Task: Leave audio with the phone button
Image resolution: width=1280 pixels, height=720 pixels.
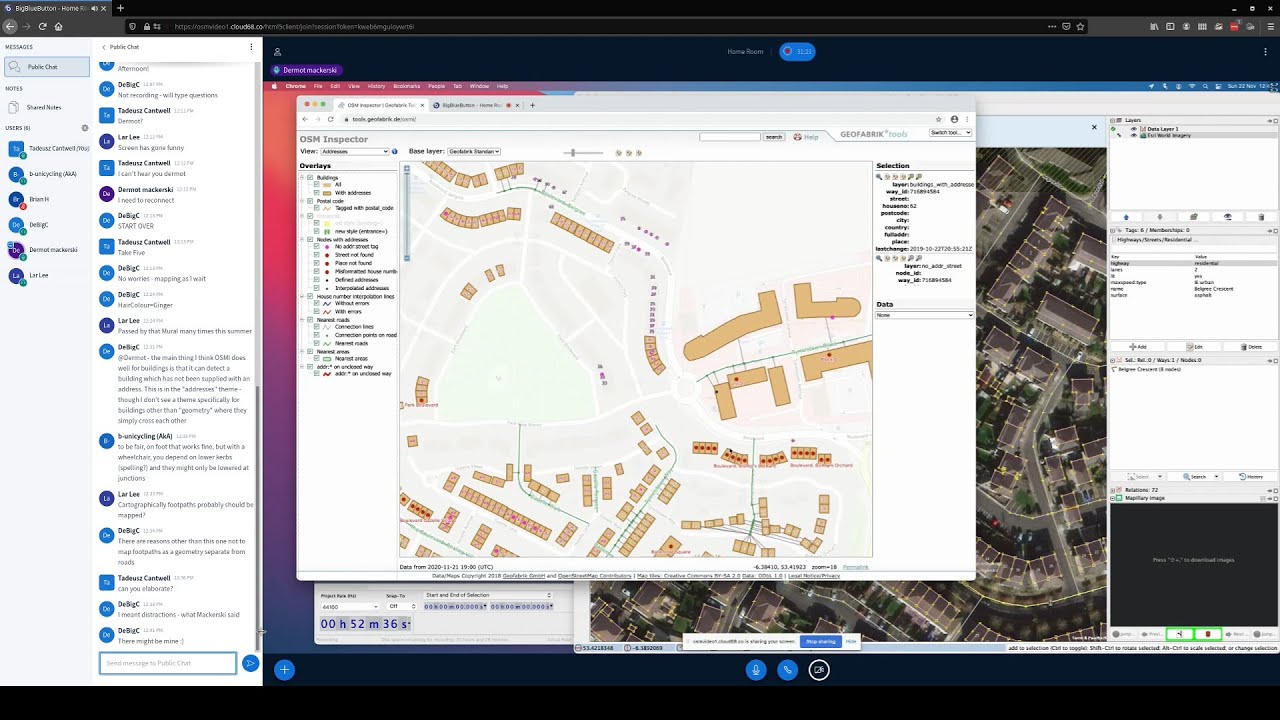Action: tap(787, 670)
